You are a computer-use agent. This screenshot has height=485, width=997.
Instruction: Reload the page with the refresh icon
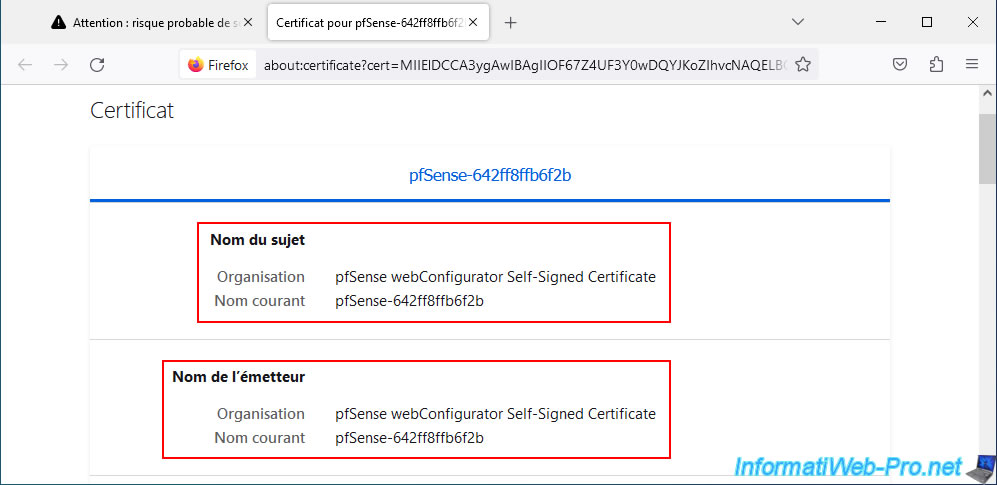[x=97, y=64]
